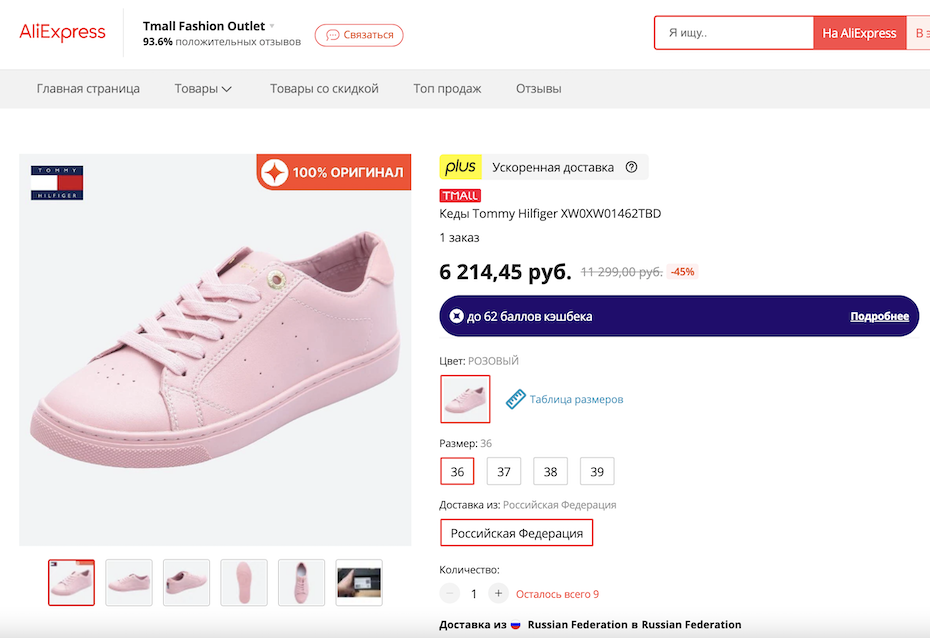Click the Tmall badge icon

pos(460,195)
